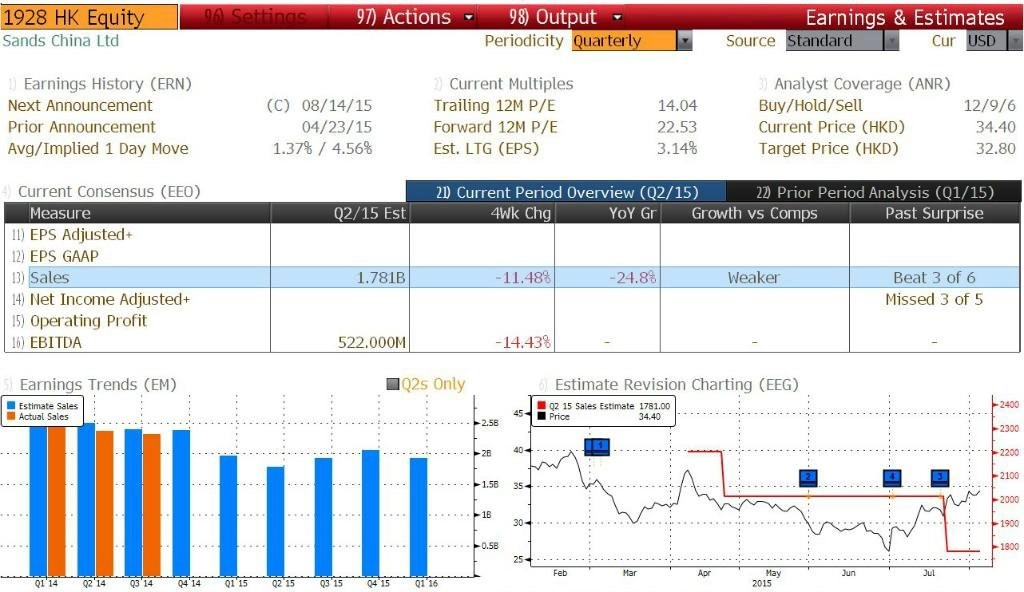Click the Sands China Ltd company name
Screen dimensions: 1024x592
click(x=61, y=41)
